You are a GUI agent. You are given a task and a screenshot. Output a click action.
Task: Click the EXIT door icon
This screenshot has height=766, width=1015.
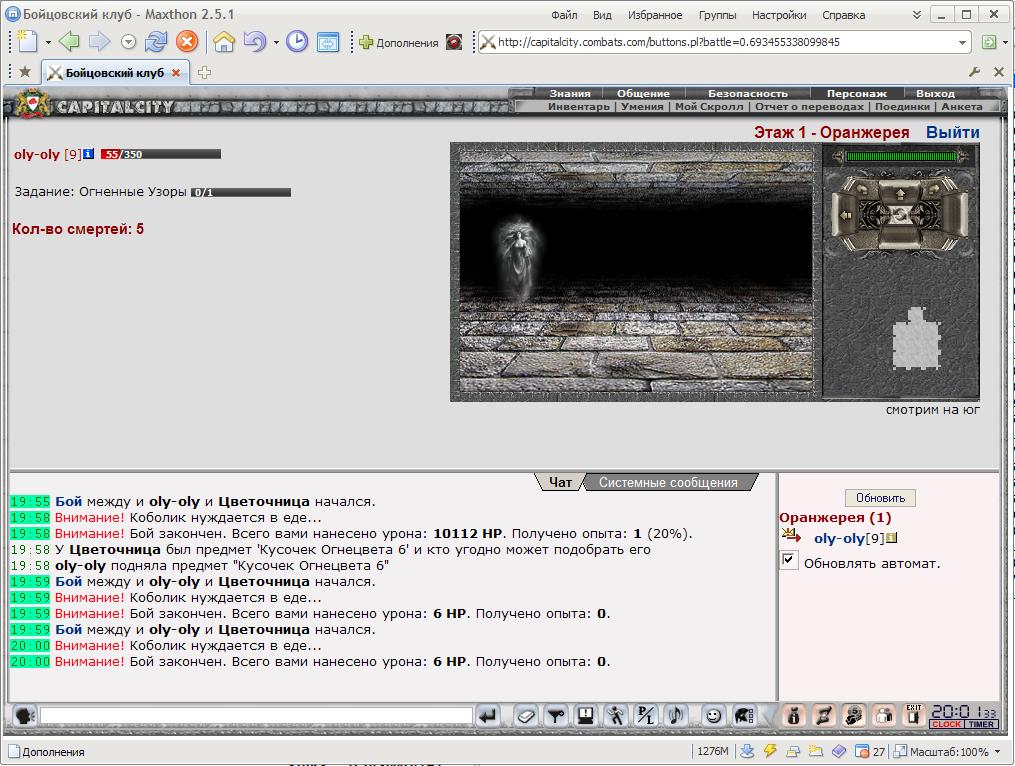tap(913, 715)
